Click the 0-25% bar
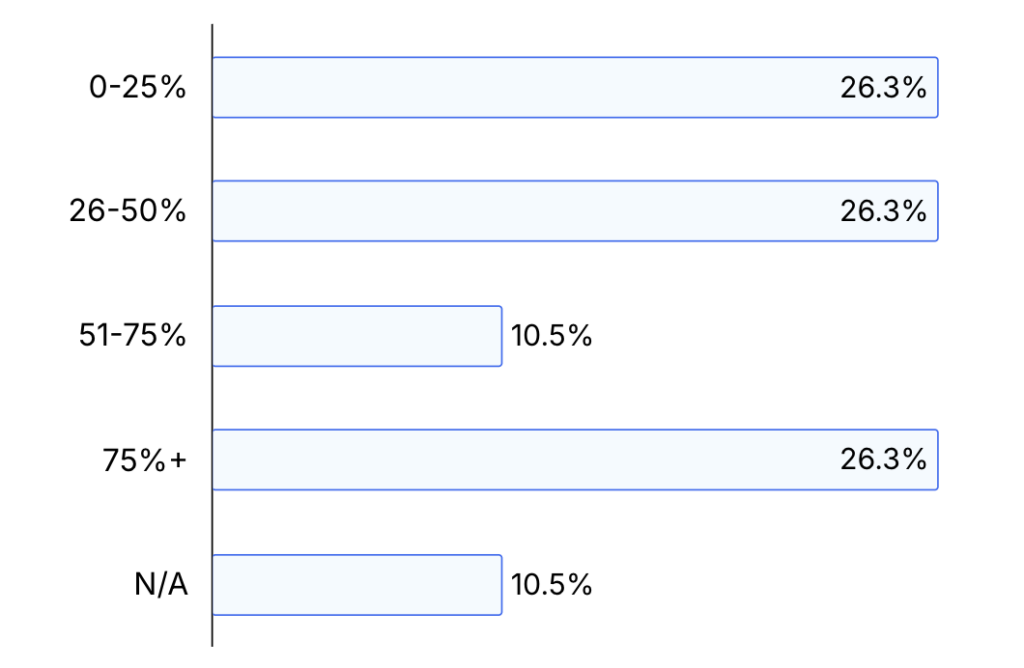 [575, 87]
